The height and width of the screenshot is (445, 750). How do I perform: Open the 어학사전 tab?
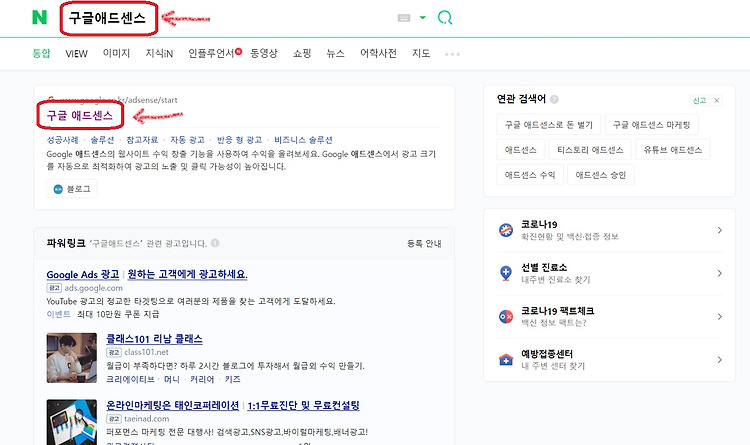pyautogui.click(x=378, y=53)
